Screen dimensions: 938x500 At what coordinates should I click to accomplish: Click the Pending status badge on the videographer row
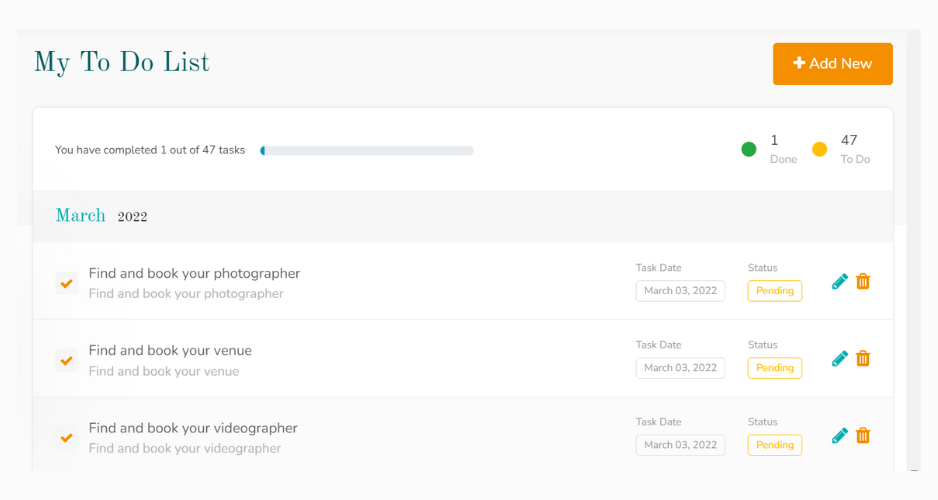(x=775, y=445)
